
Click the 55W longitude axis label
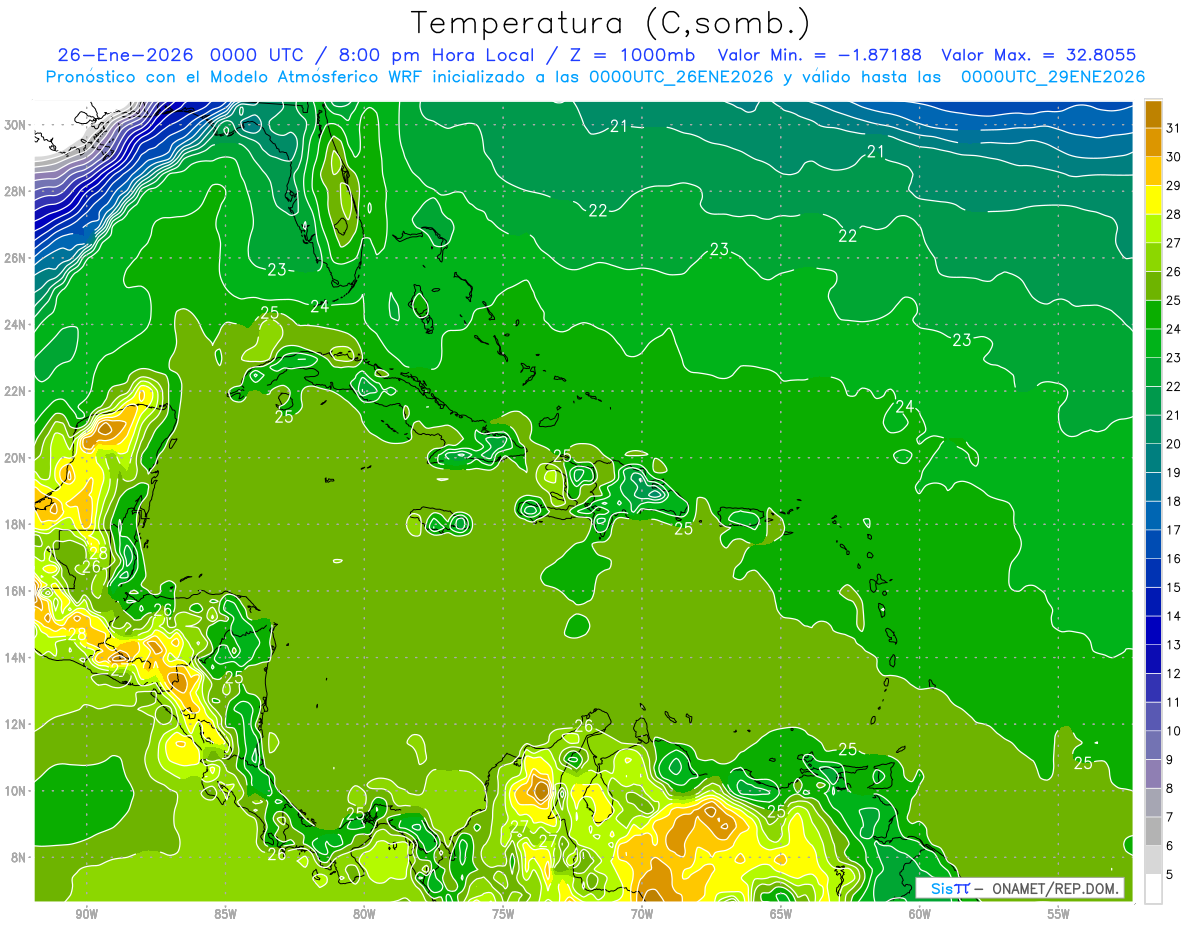tap(1058, 914)
